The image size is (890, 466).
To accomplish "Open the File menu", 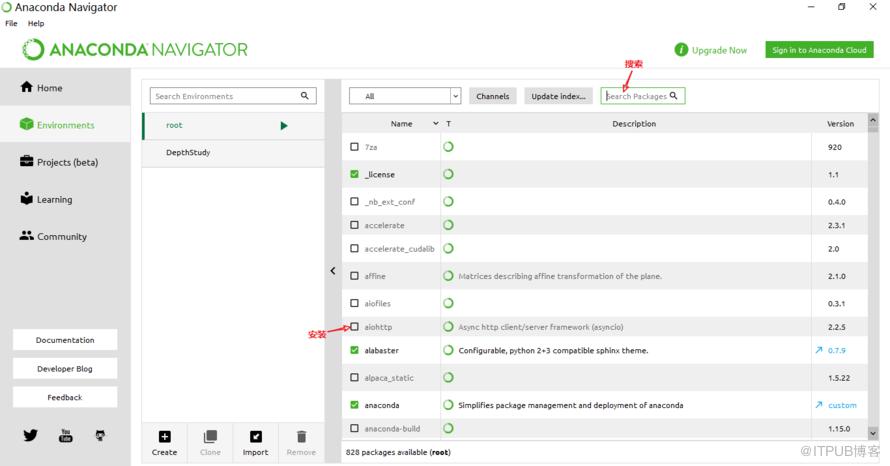I will coord(11,23).
